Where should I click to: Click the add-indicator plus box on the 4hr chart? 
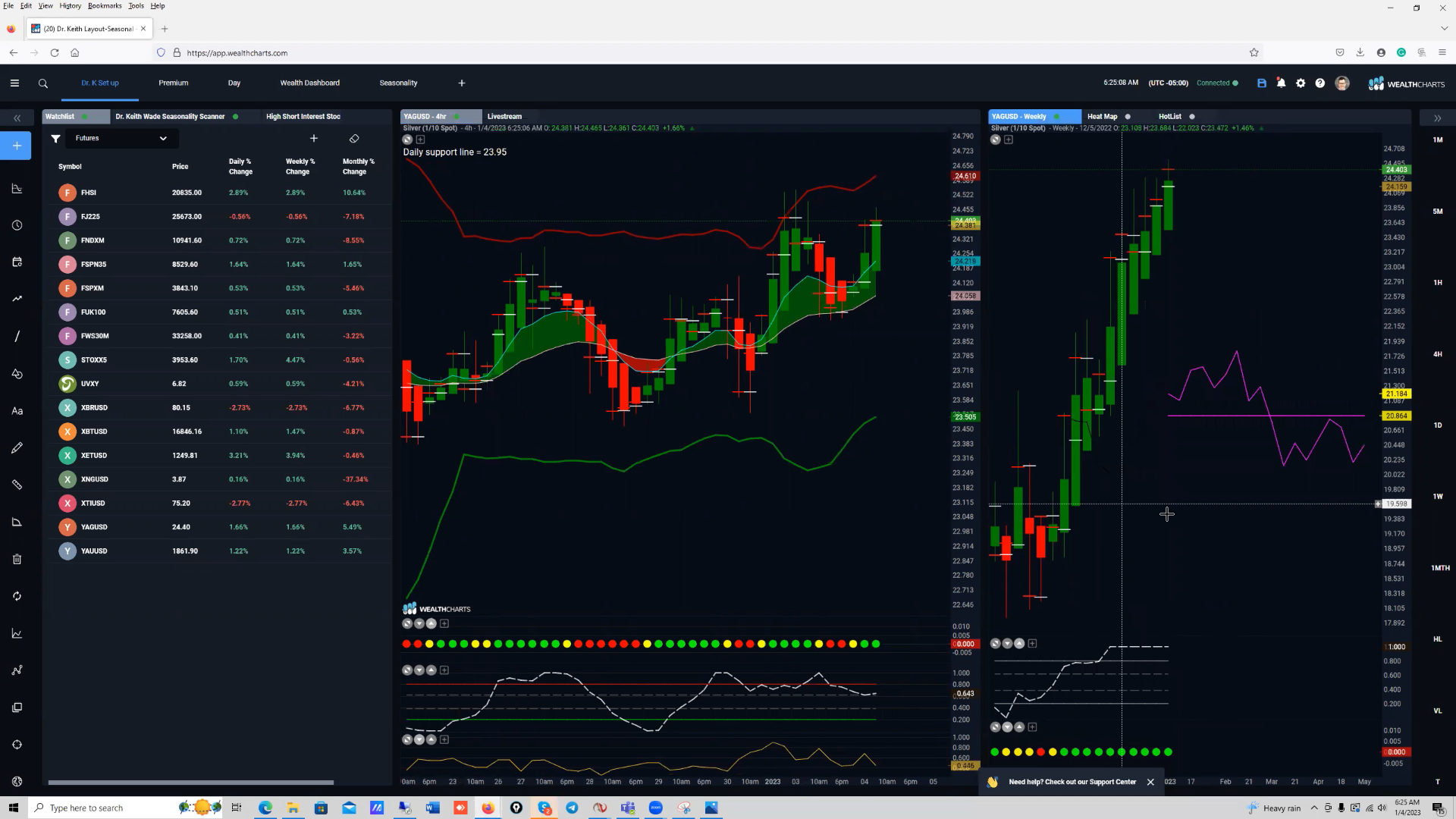pyautogui.click(x=421, y=140)
